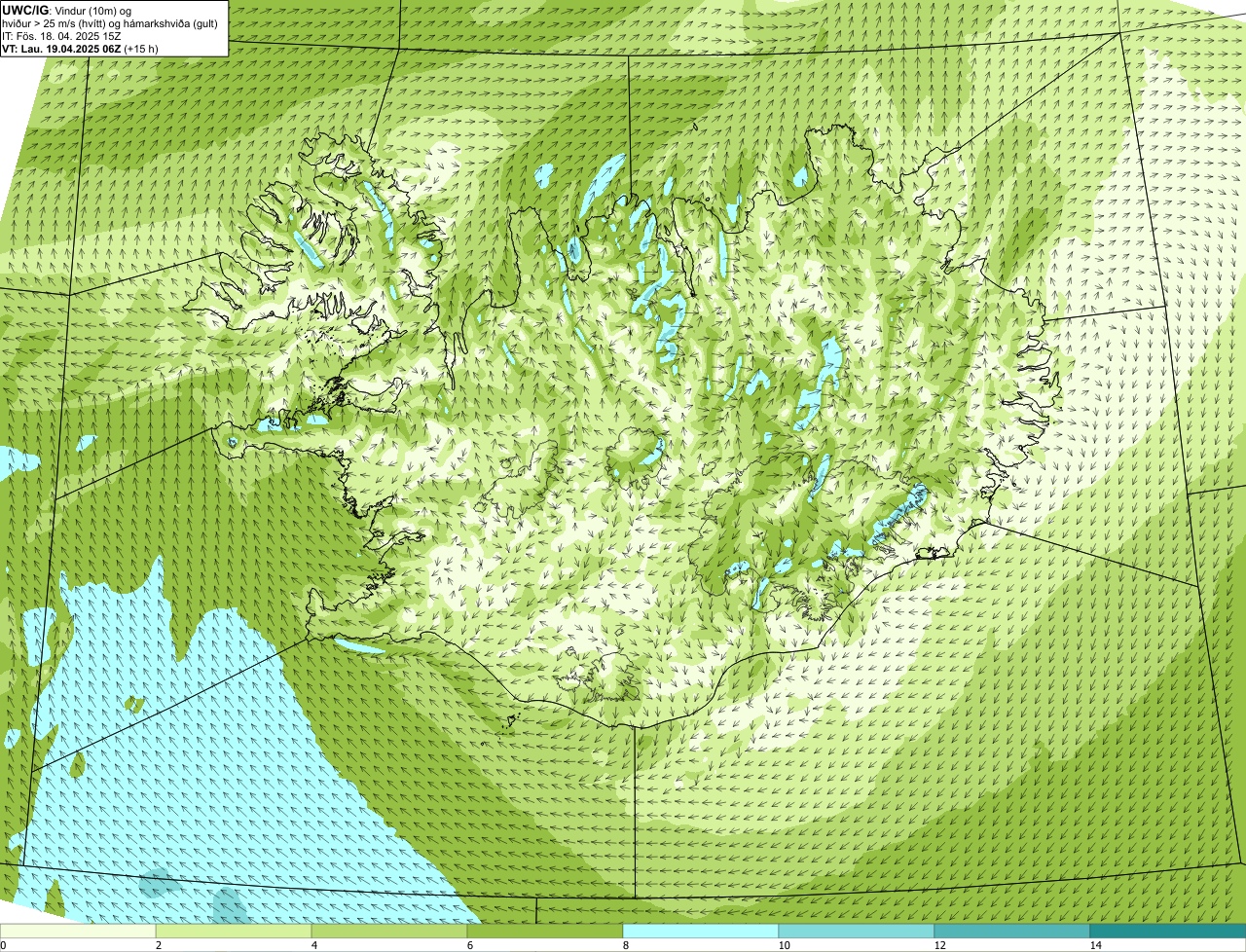
Task: Select the pale cyan 8–10 legend swatch
Action: click(701, 931)
